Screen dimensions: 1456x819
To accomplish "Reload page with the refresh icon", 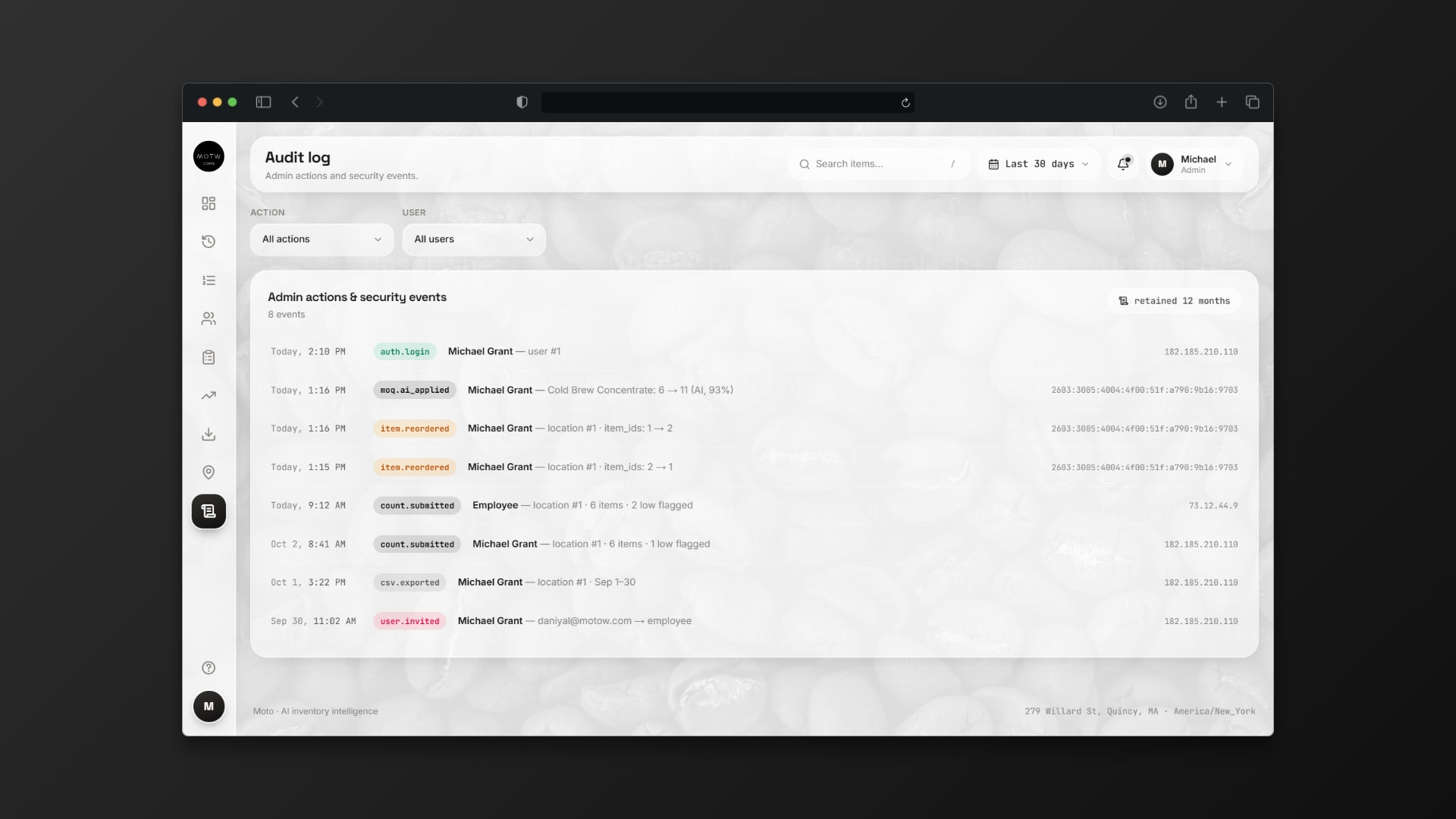I will (x=905, y=102).
